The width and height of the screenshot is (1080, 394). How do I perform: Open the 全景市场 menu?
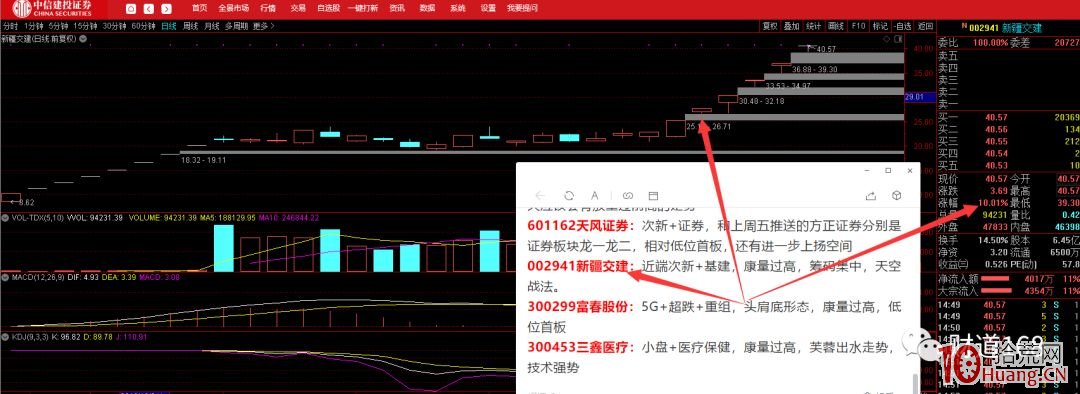[x=233, y=8]
